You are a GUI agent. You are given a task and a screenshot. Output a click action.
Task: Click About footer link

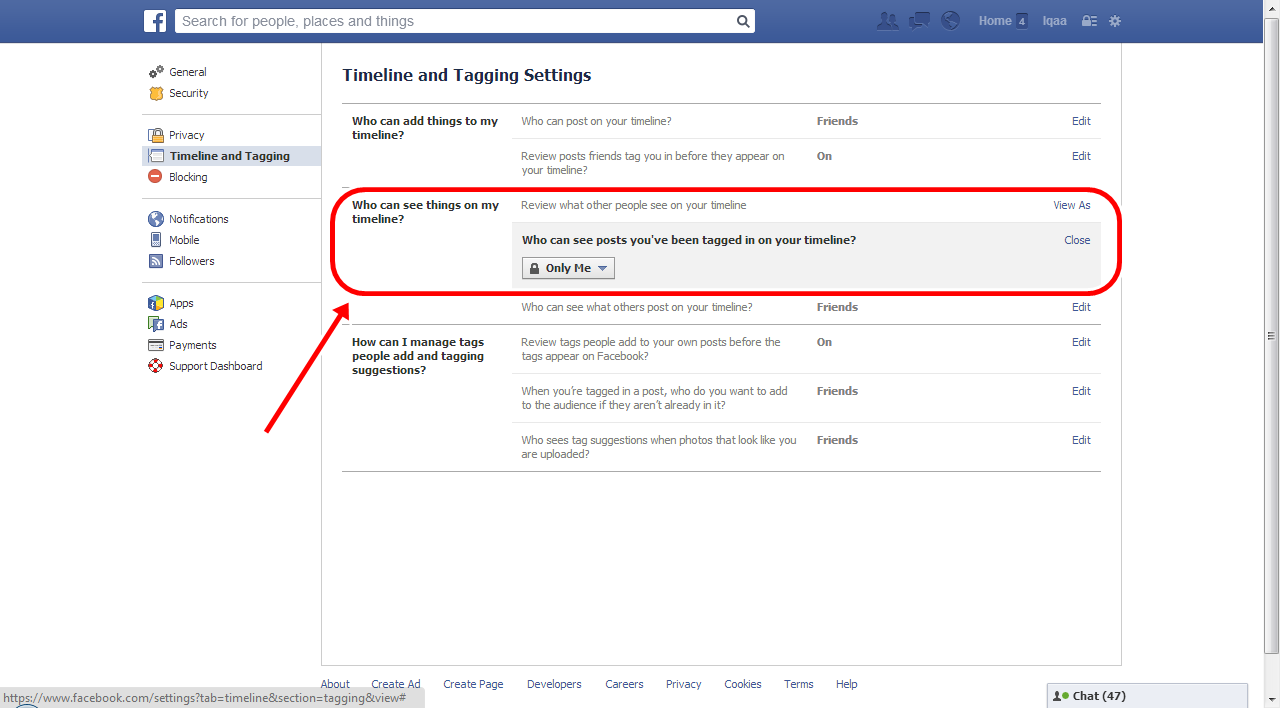coord(335,684)
